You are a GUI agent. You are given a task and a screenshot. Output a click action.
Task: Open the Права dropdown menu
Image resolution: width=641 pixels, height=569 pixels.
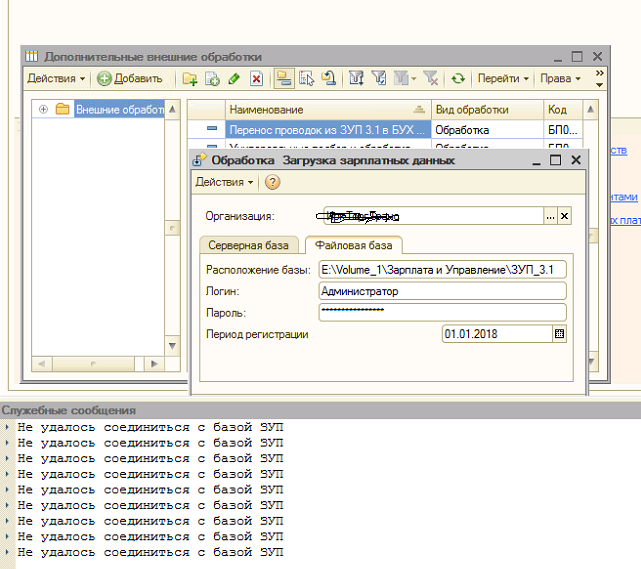click(560, 78)
